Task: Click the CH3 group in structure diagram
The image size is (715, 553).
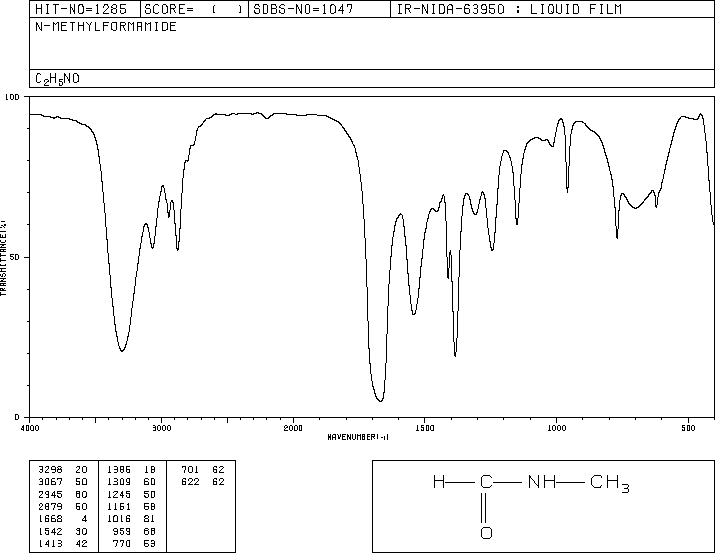Action: coord(610,483)
